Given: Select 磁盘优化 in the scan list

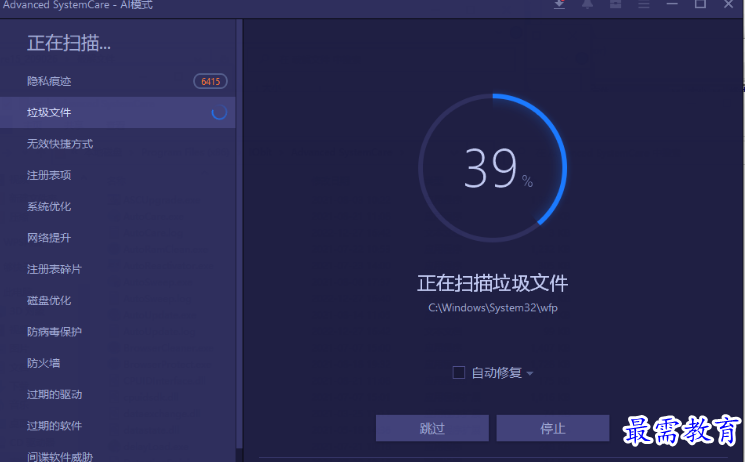Looking at the screenshot, I should [x=118, y=301].
